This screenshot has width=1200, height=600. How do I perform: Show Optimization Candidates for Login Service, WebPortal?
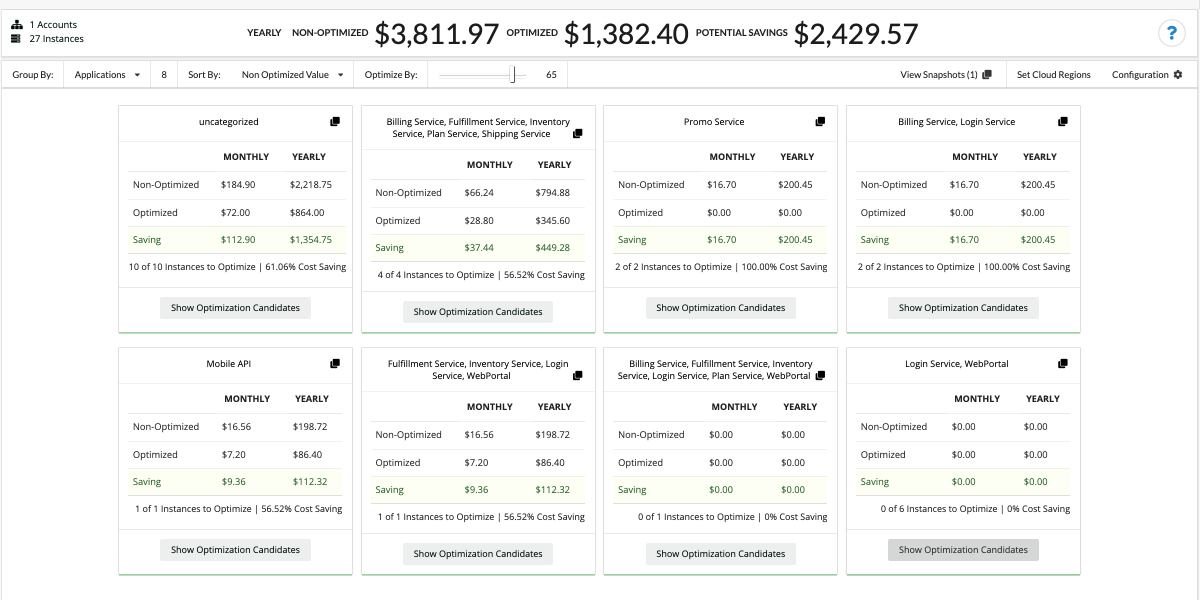tap(963, 550)
